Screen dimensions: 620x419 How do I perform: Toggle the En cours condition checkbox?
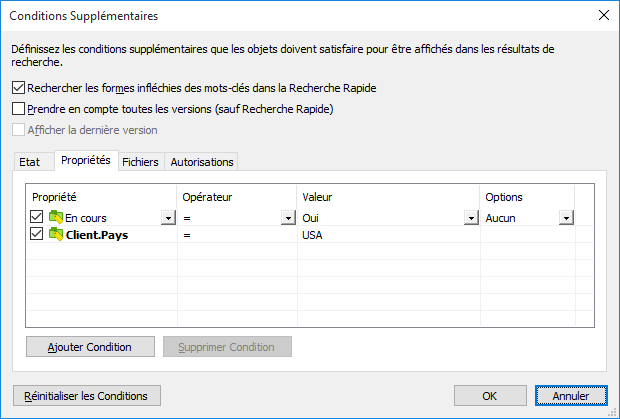pos(38,218)
